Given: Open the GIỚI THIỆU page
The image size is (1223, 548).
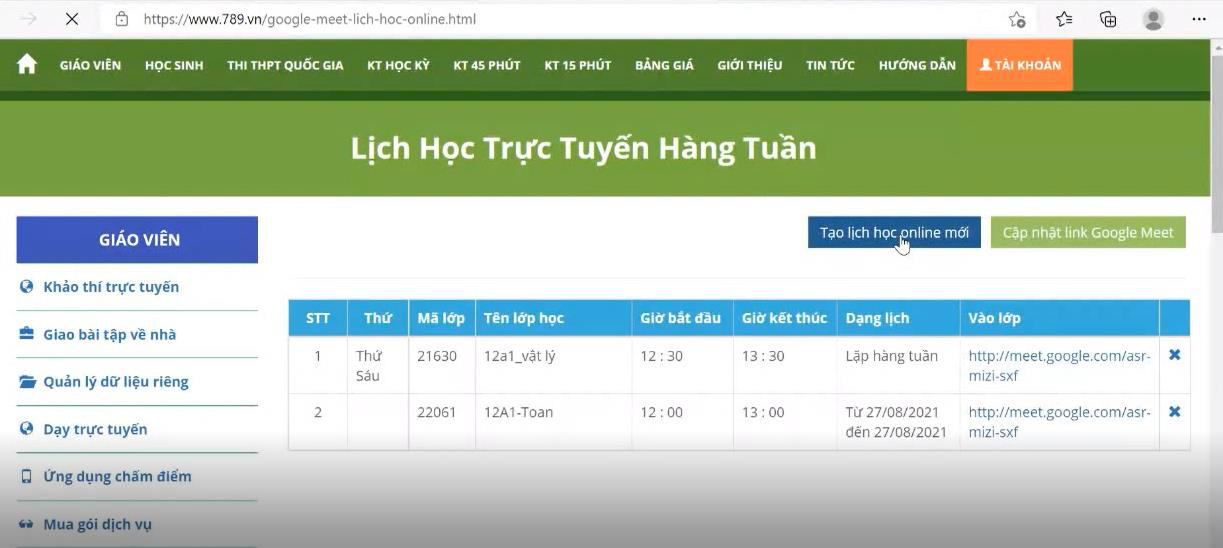Looking at the screenshot, I should (750, 65).
